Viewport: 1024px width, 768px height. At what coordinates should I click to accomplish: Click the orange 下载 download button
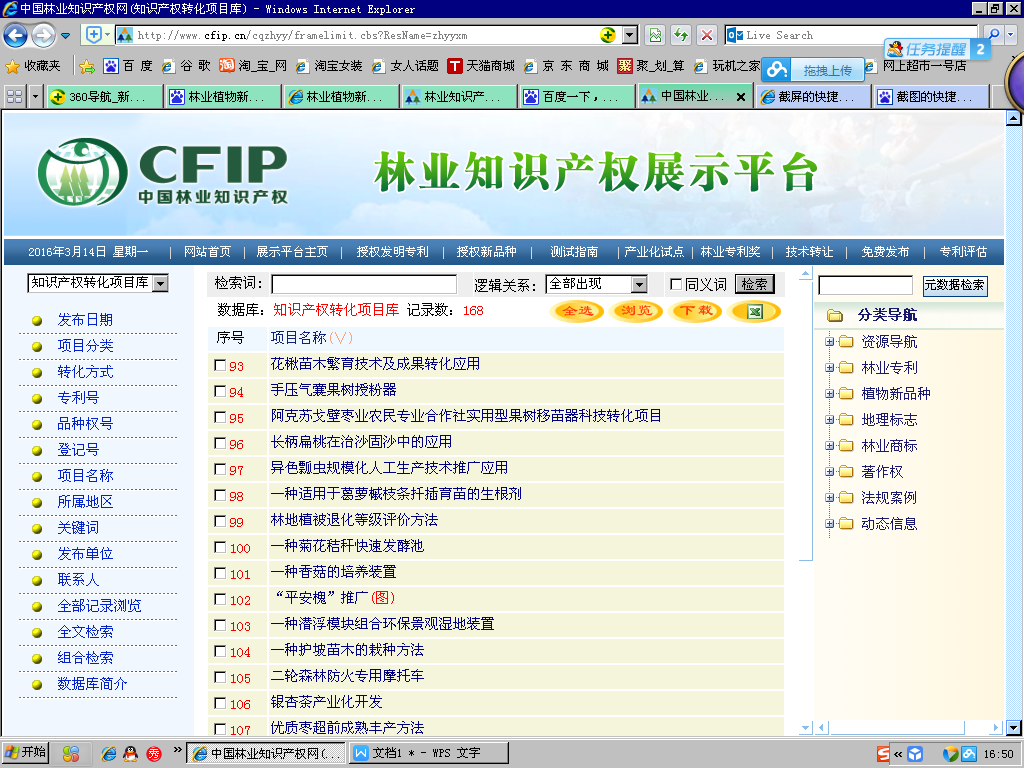[x=696, y=311]
